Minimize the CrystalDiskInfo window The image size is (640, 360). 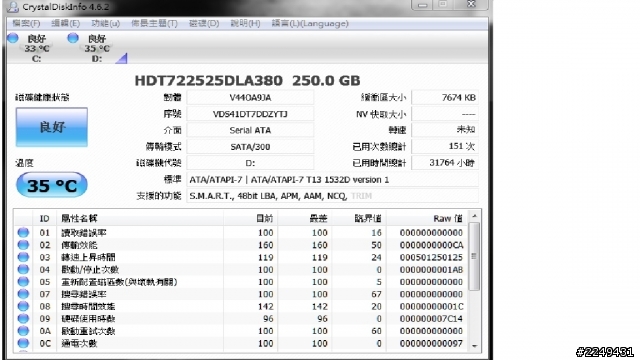422,4
